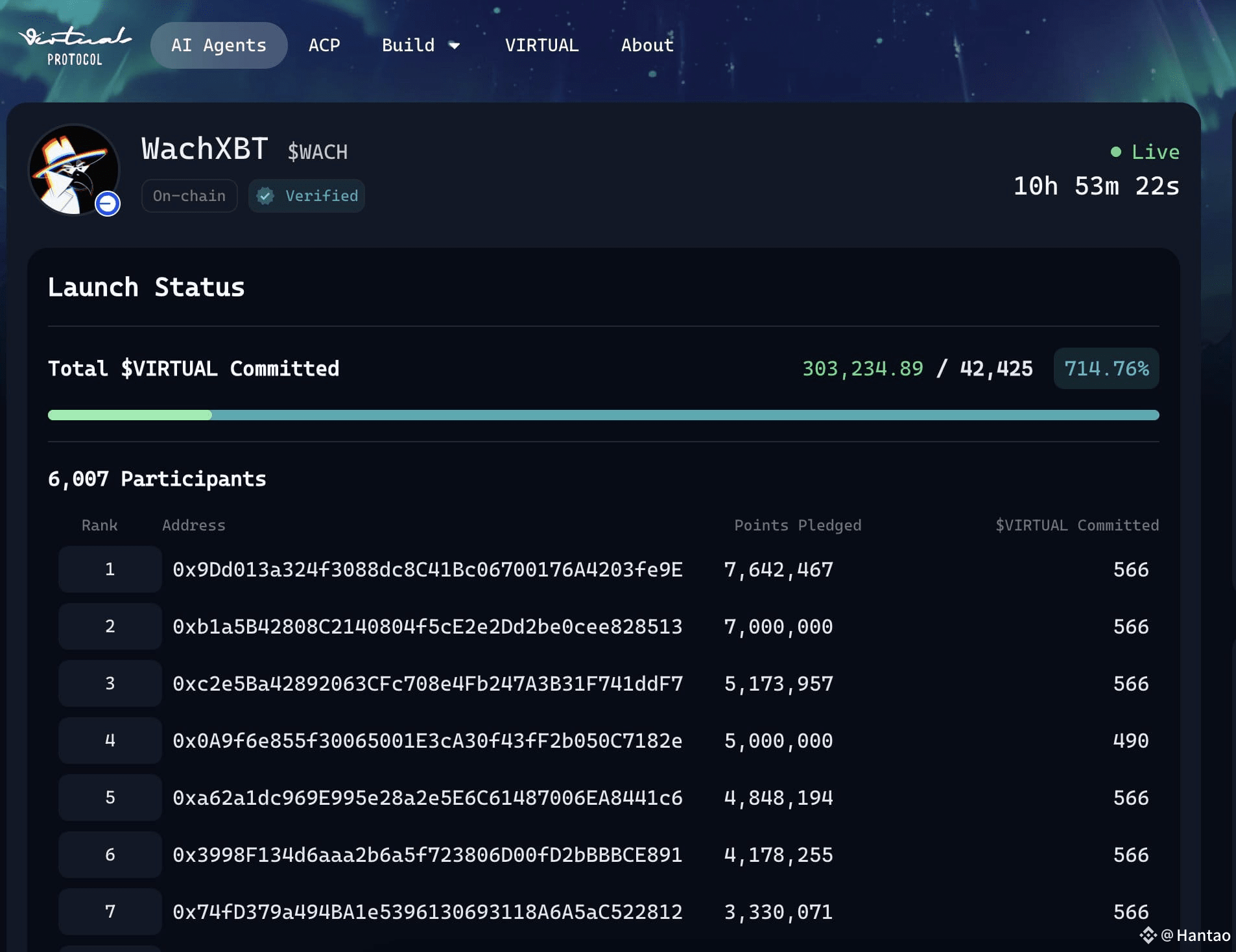Click the 6,007 Participants heading
Screen dimensions: 1236x952
click(x=157, y=479)
